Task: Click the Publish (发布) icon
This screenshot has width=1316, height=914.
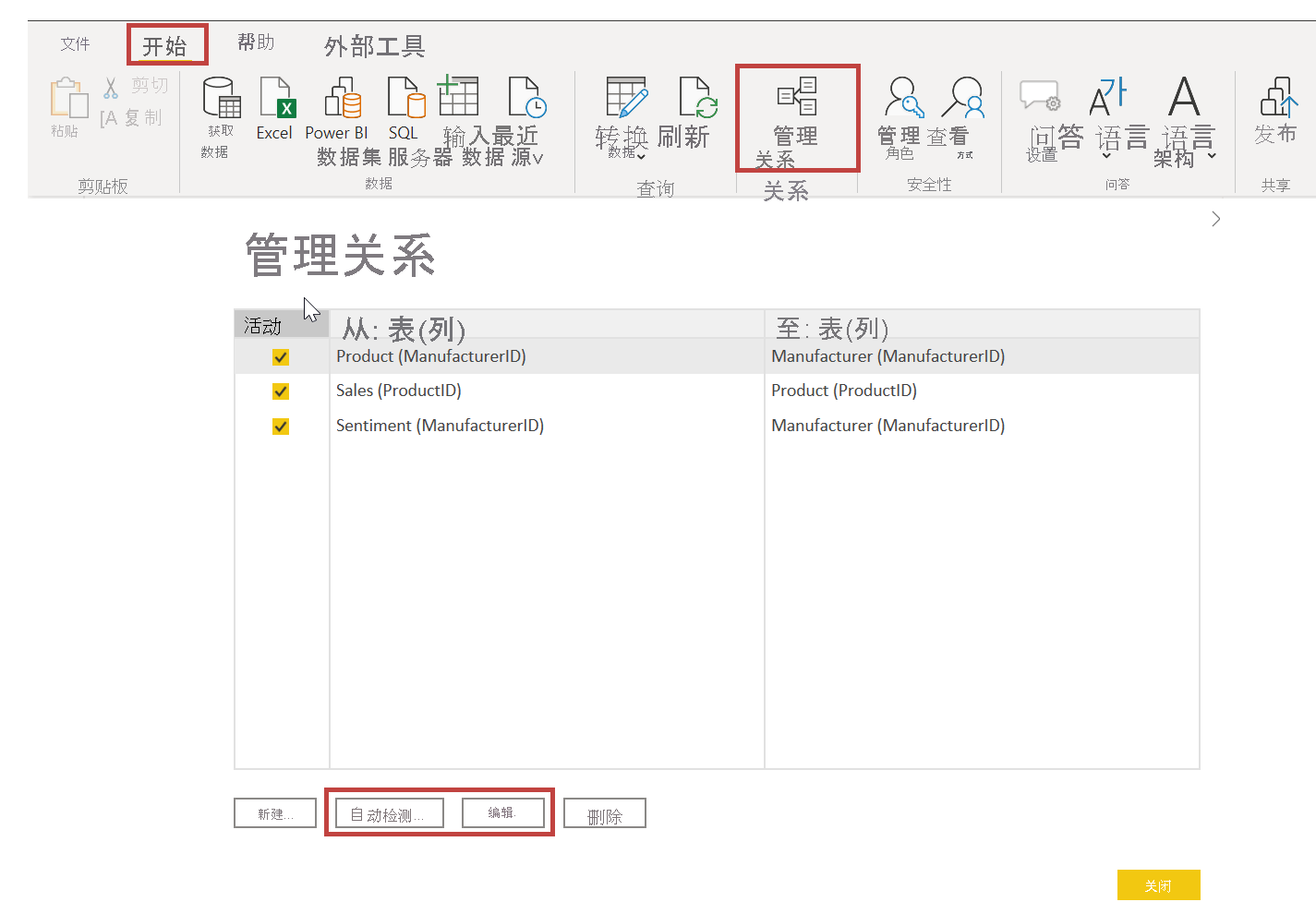Action: point(1279,97)
